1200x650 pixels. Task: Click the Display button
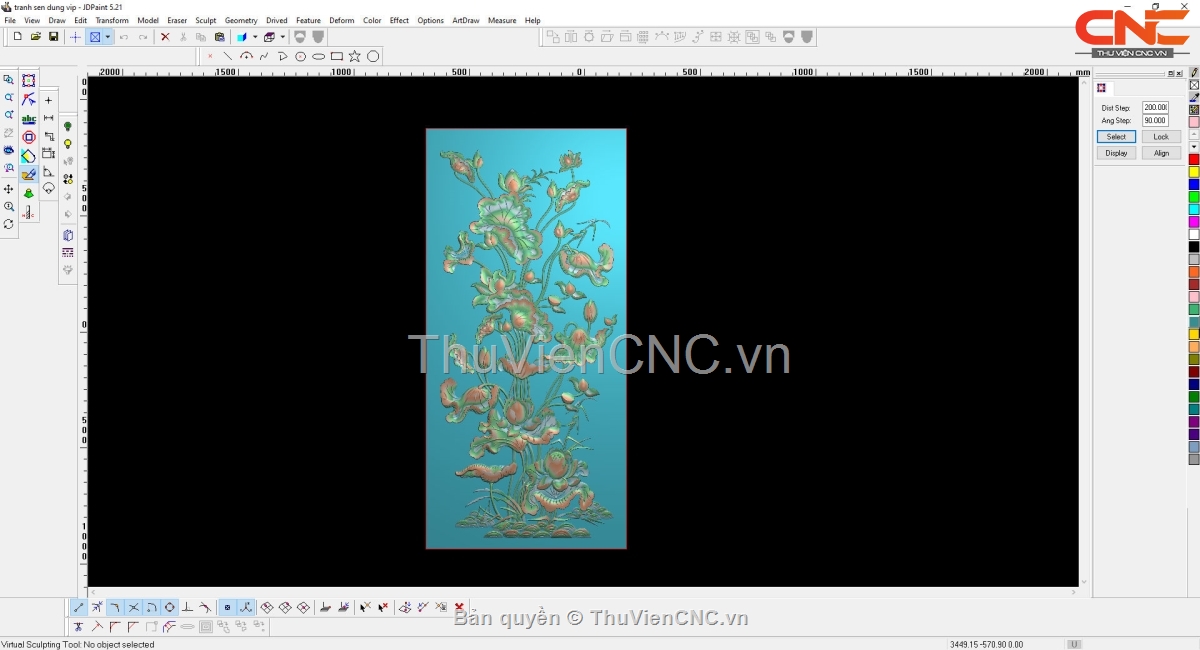[x=1116, y=153]
